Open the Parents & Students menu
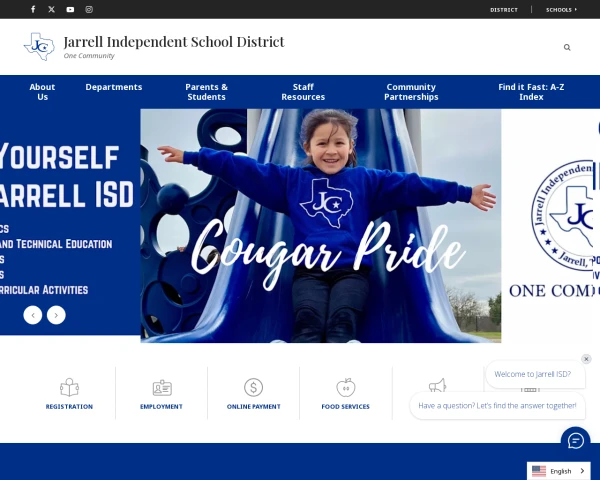The image size is (600, 480). coord(206,92)
